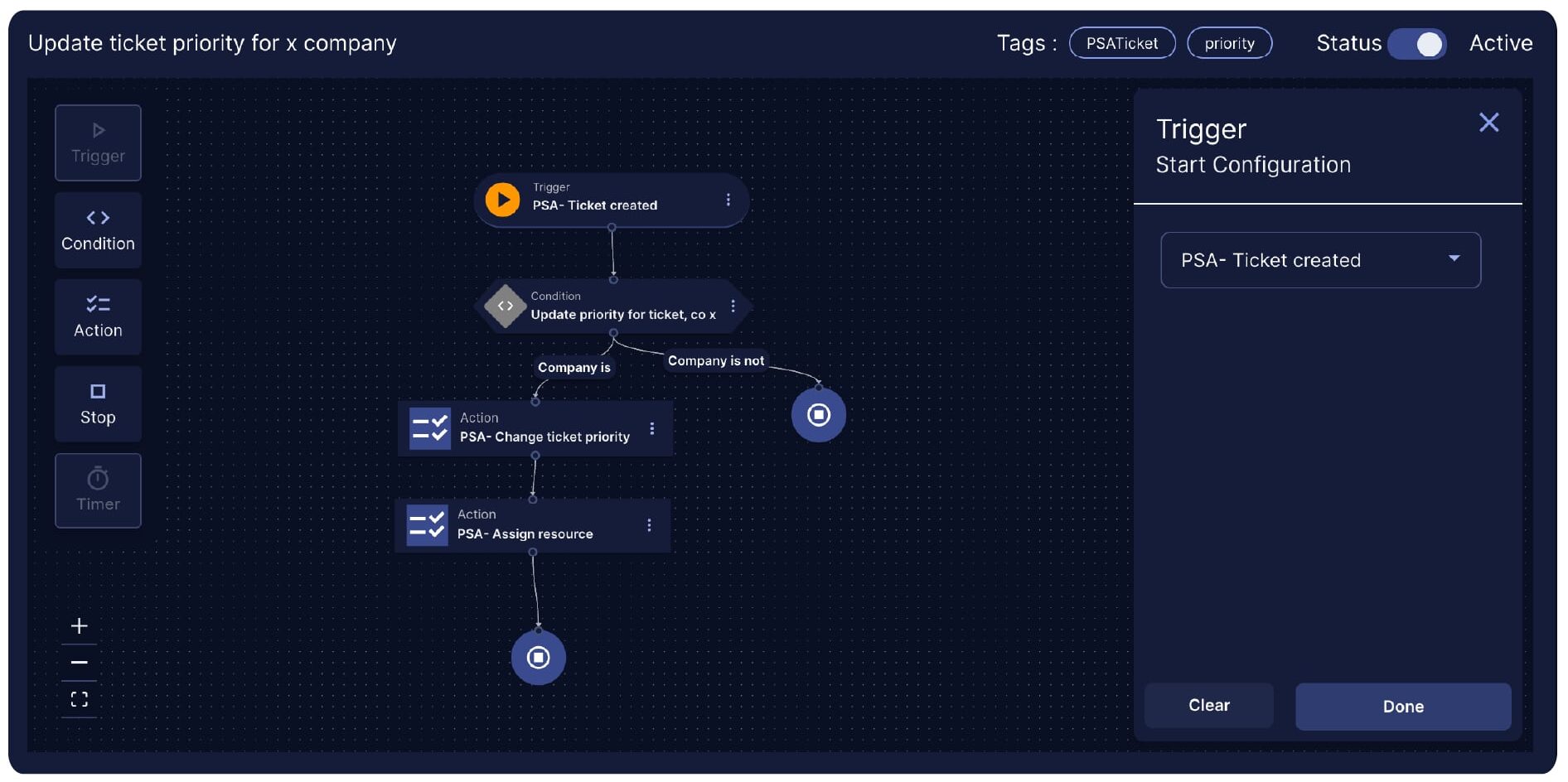Zoom out with the minus icon
The height and width of the screenshot is (782, 1568).
[x=80, y=662]
